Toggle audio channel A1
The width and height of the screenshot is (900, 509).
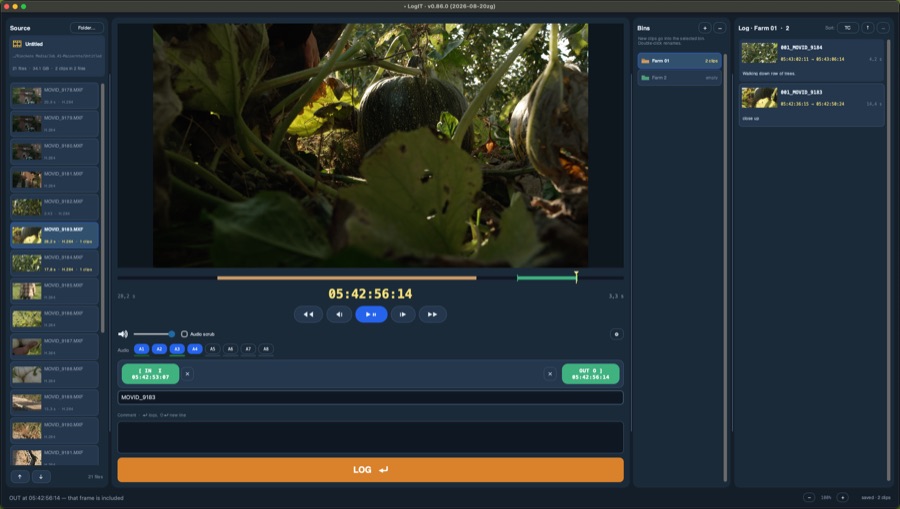(141, 349)
